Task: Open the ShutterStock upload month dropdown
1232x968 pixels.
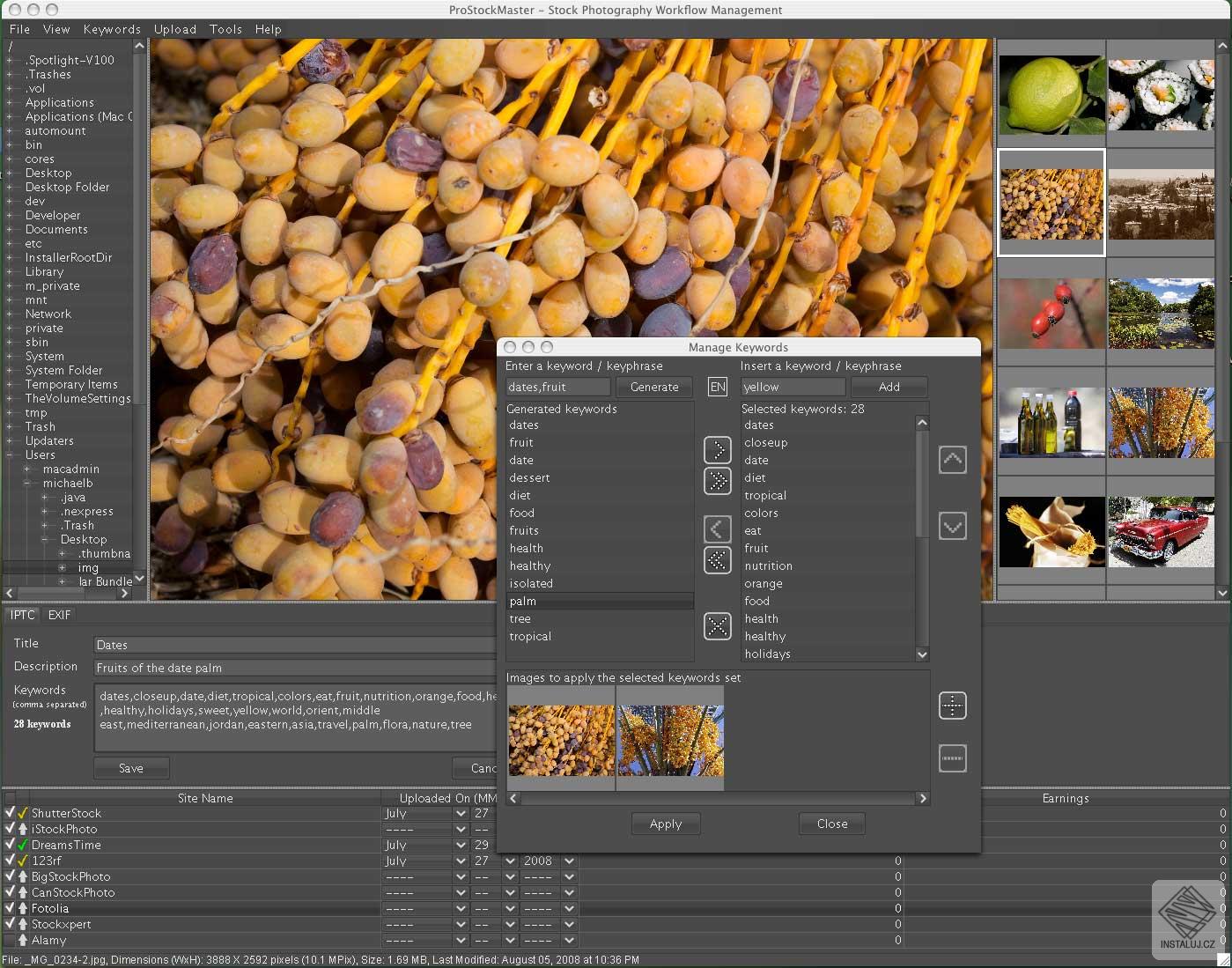Action: click(x=460, y=814)
